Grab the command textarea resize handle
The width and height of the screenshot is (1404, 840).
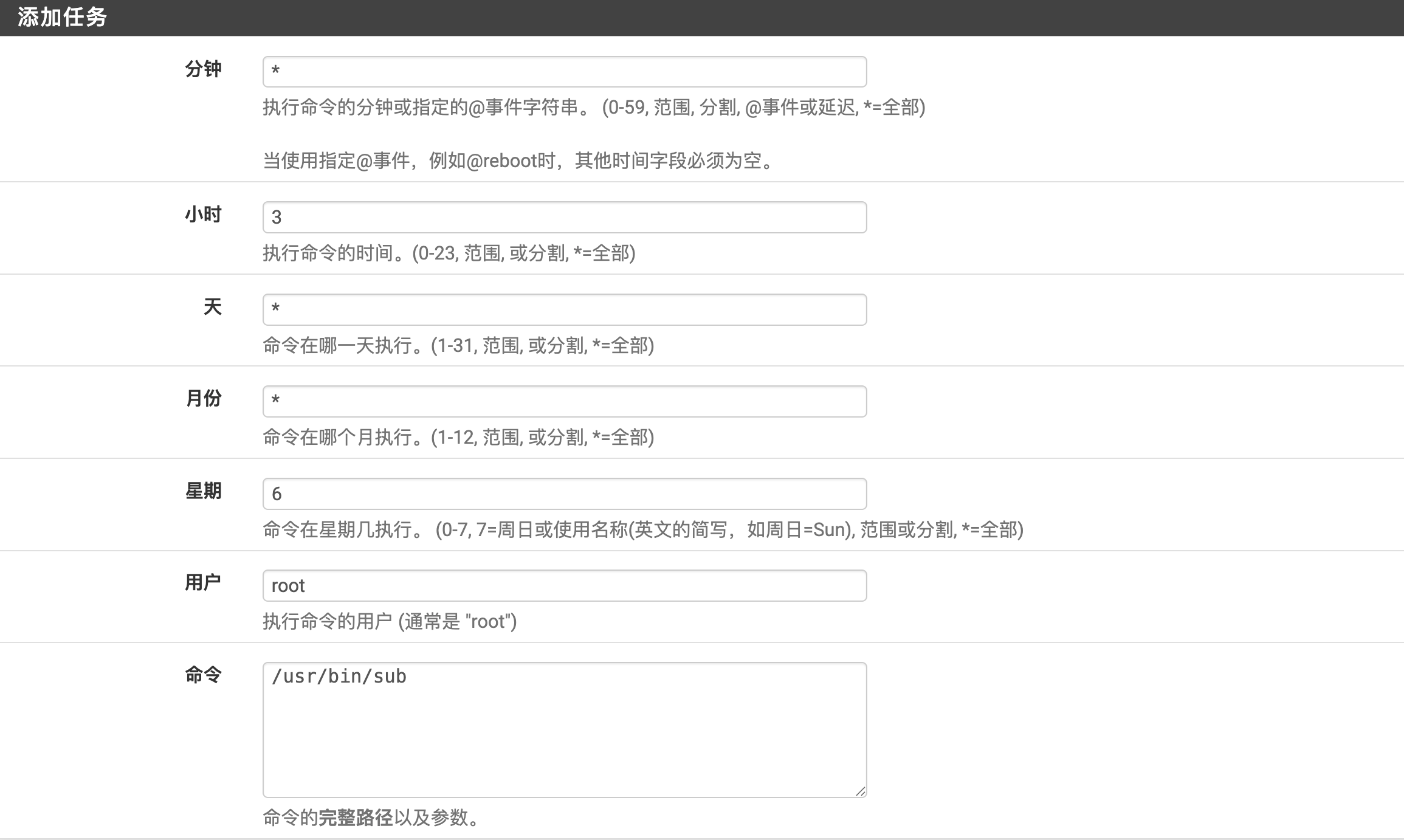click(x=860, y=791)
